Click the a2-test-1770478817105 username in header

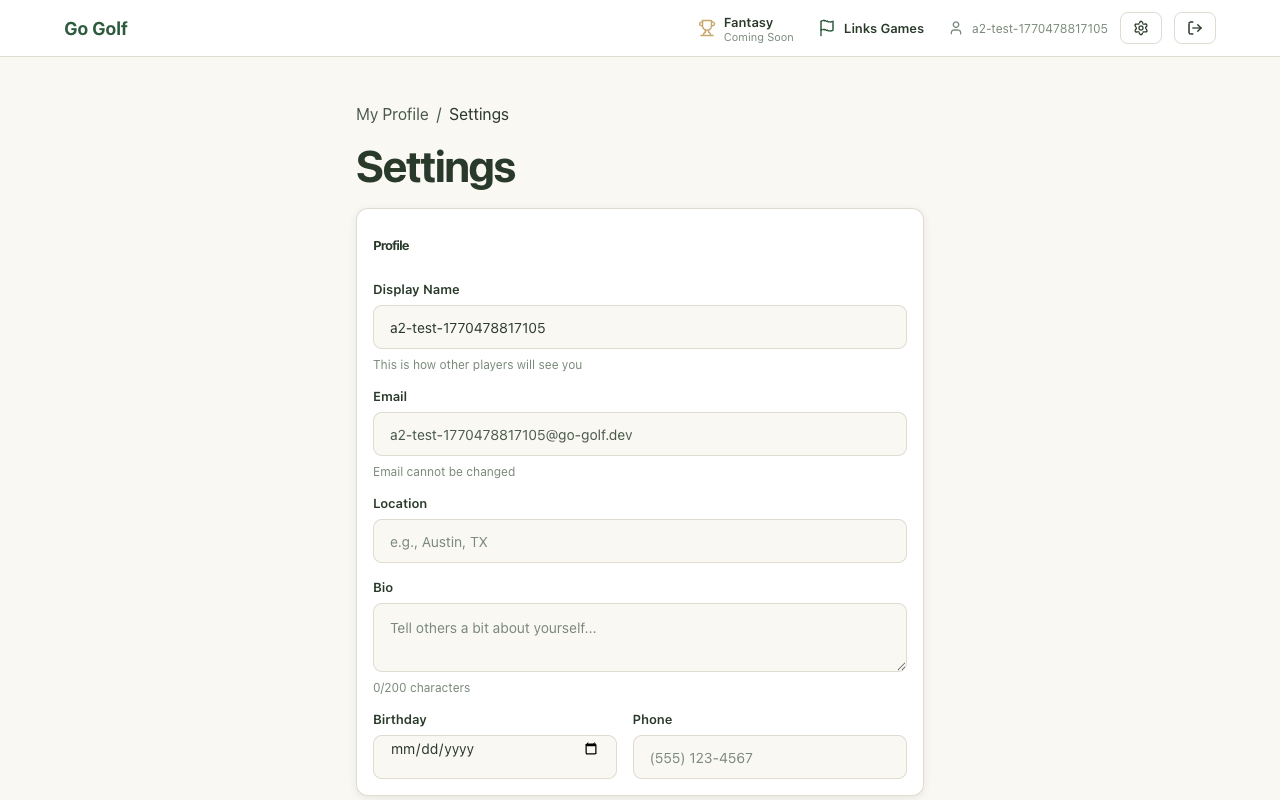[x=1039, y=29]
